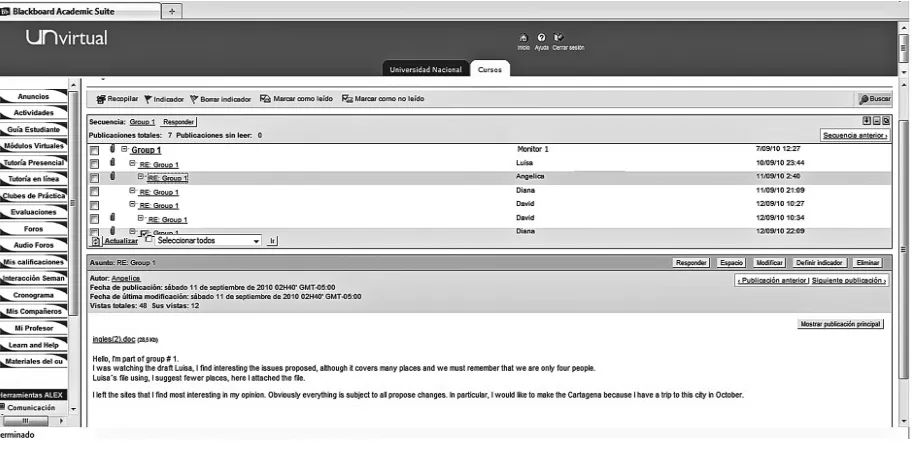Click the Borrar indicador icon
Image resolution: width=916 pixels, height=452 pixels.
(x=194, y=99)
